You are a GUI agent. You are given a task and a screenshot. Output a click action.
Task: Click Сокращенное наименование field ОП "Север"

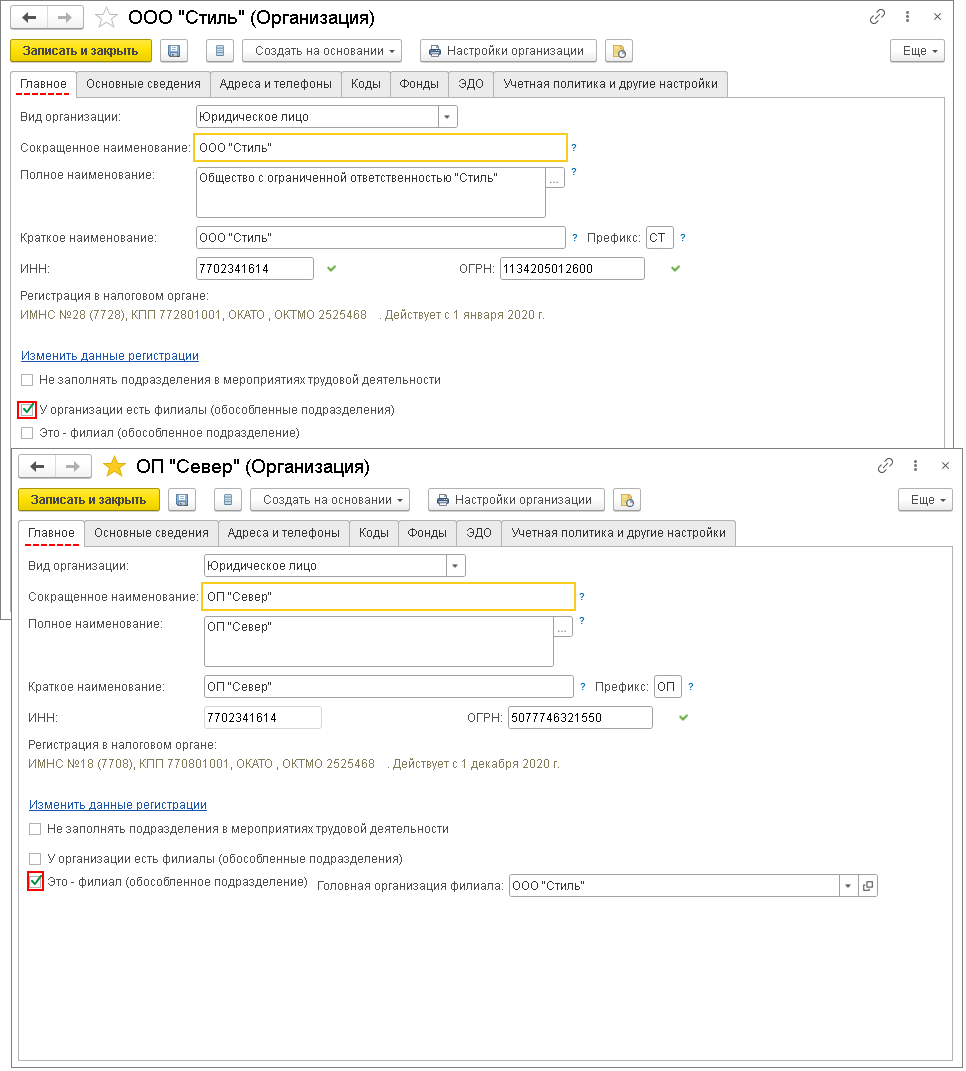point(389,596)
